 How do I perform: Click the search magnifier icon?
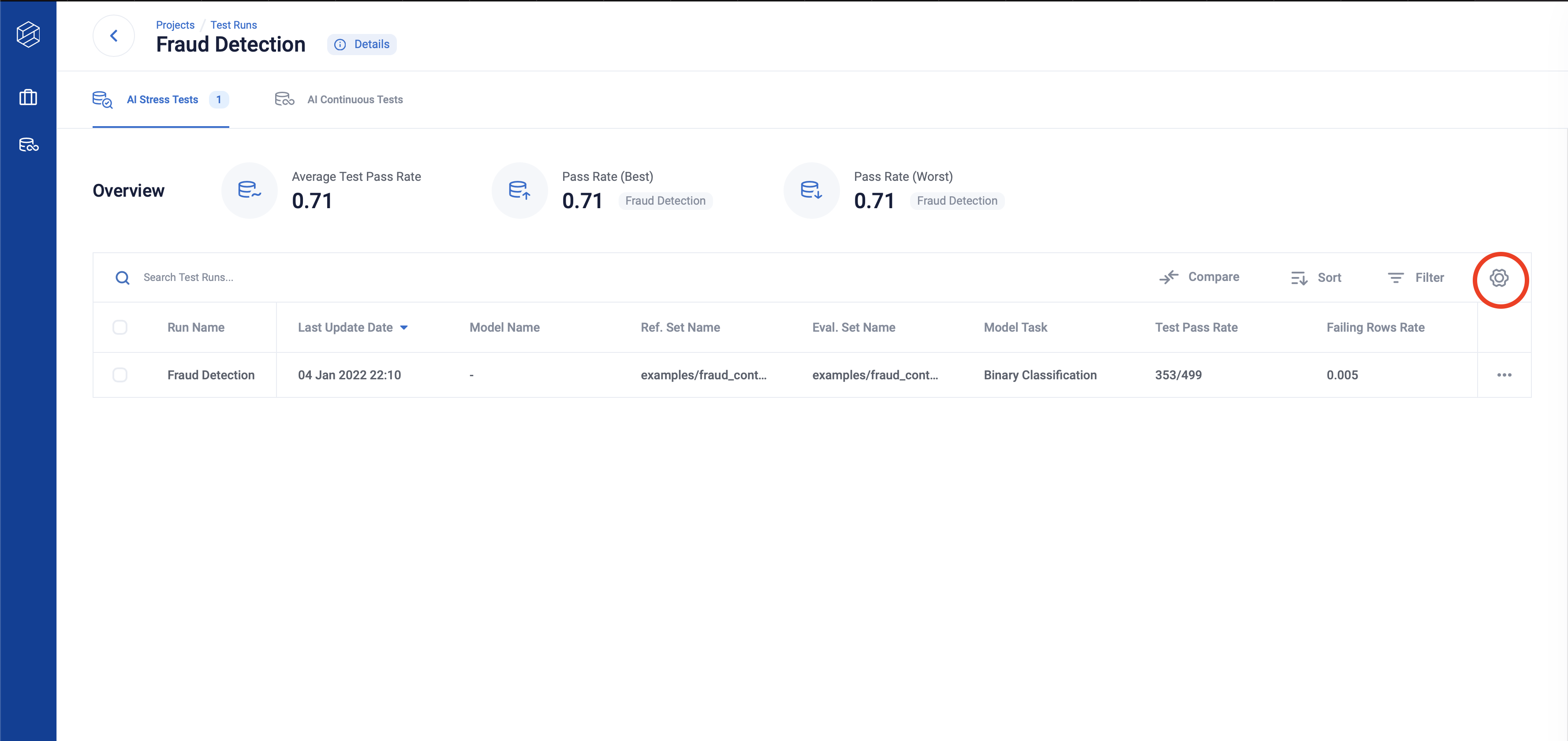pyautogui.click(x=122, y=277)
